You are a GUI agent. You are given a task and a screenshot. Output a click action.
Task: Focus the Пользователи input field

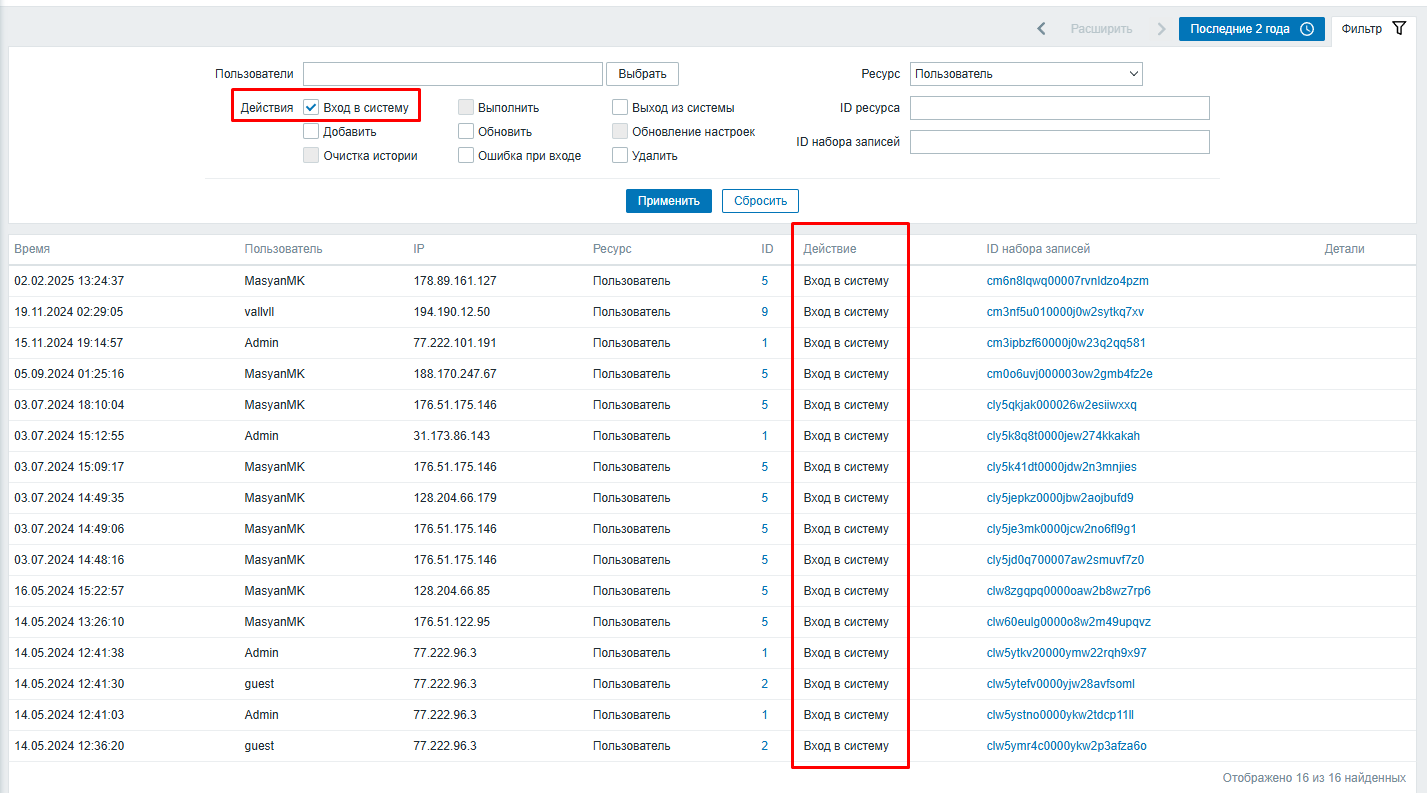(453, 74)
